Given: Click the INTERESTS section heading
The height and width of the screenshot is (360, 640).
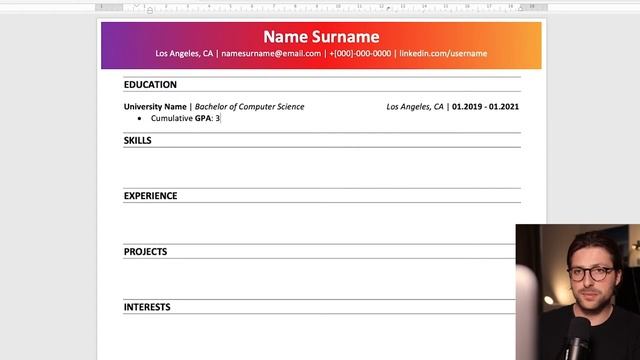Looking at the screenshot, I should [x=147, y=307].
